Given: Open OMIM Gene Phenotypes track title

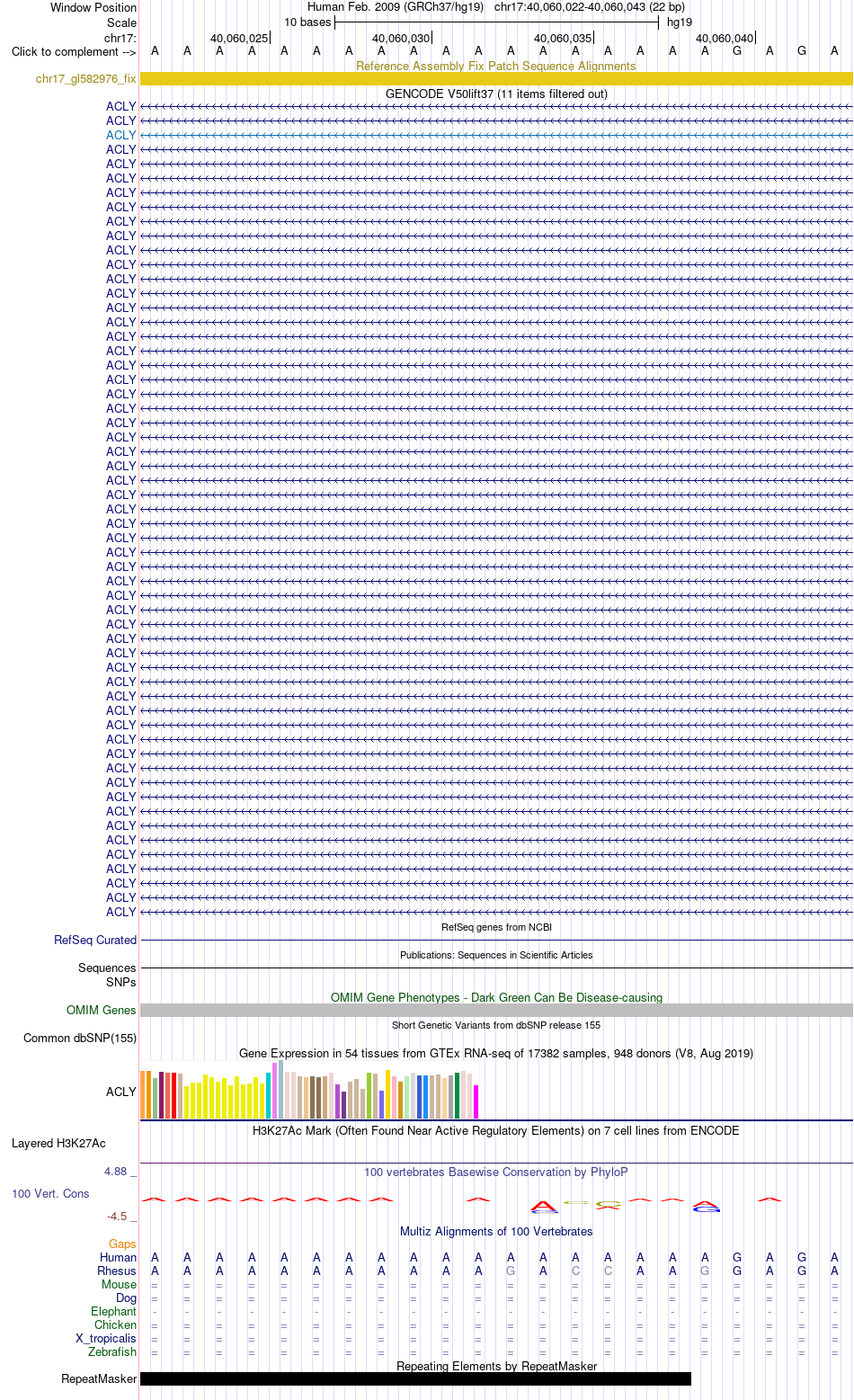Looking at the screenshot, I should [x=496, y=997].
